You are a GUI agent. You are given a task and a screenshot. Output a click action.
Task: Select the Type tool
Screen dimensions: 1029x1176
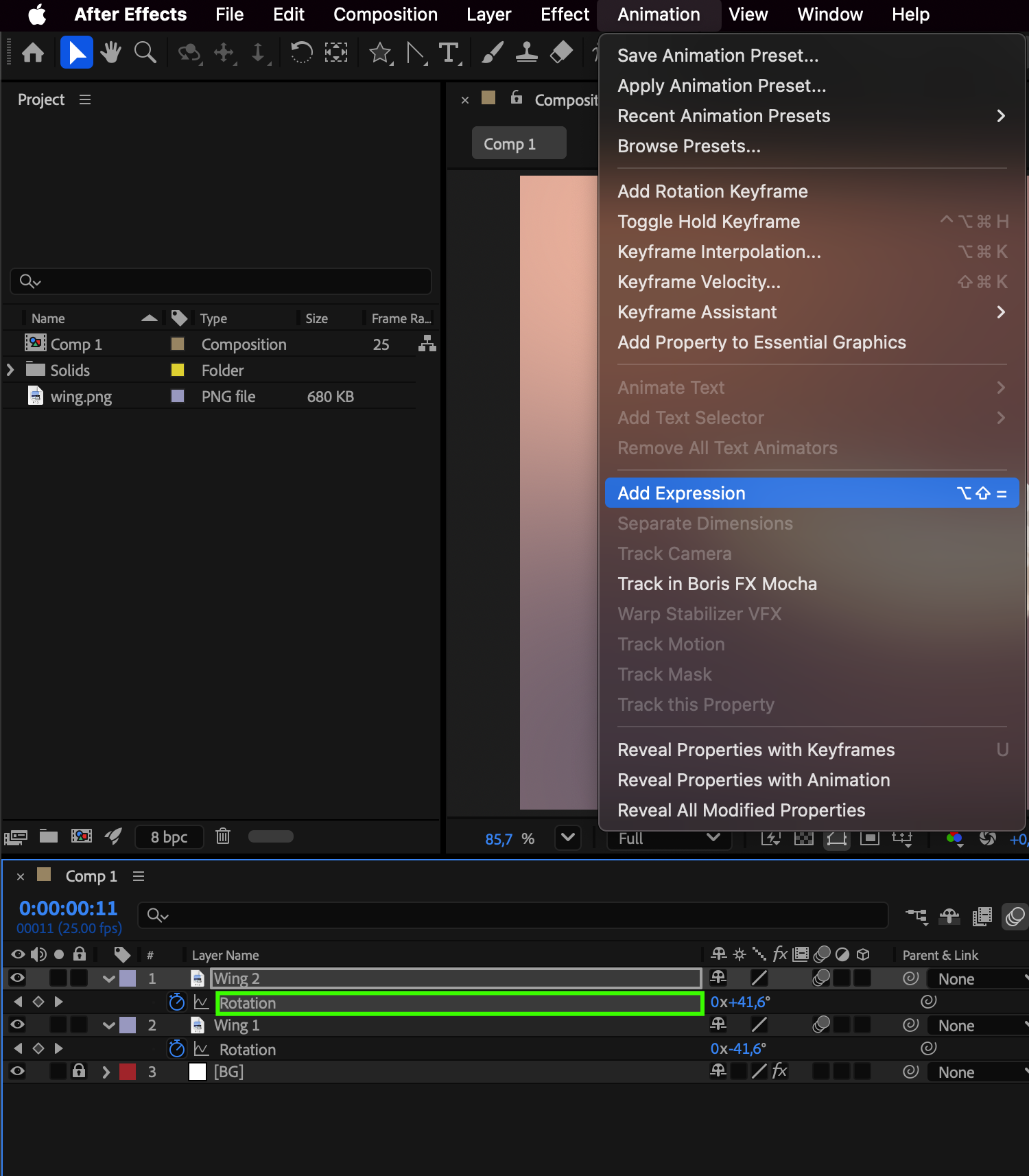click(x=449, y=53)
